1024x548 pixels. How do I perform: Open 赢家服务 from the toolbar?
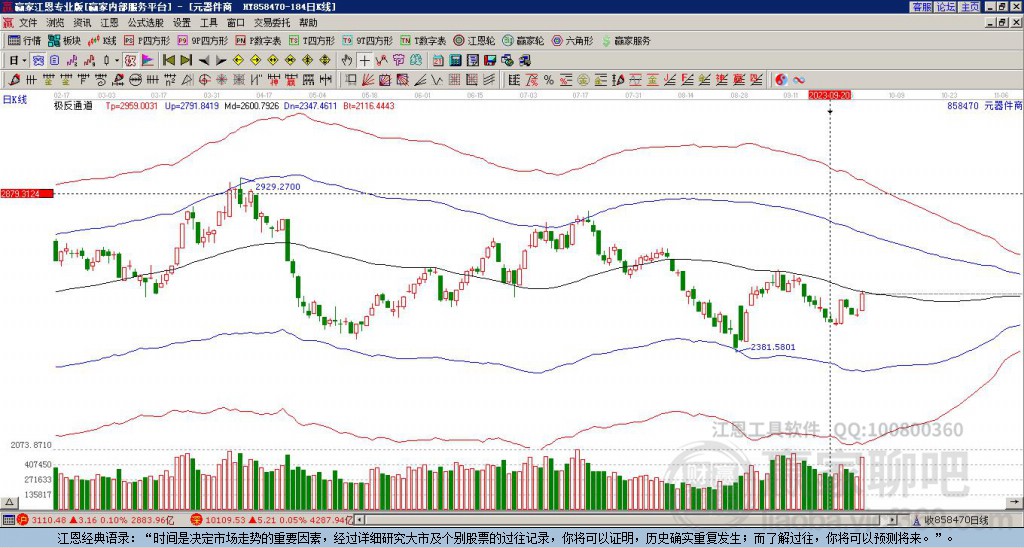(626, 40)
